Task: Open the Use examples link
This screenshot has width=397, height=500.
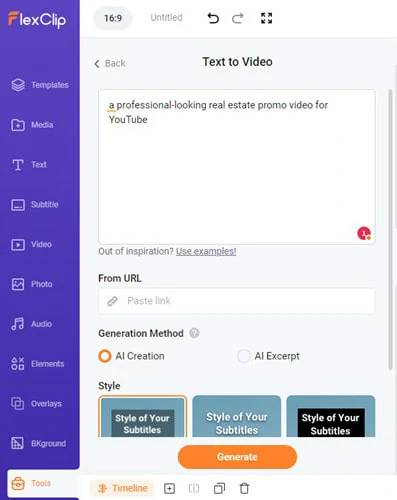Action: click(206, 251)
